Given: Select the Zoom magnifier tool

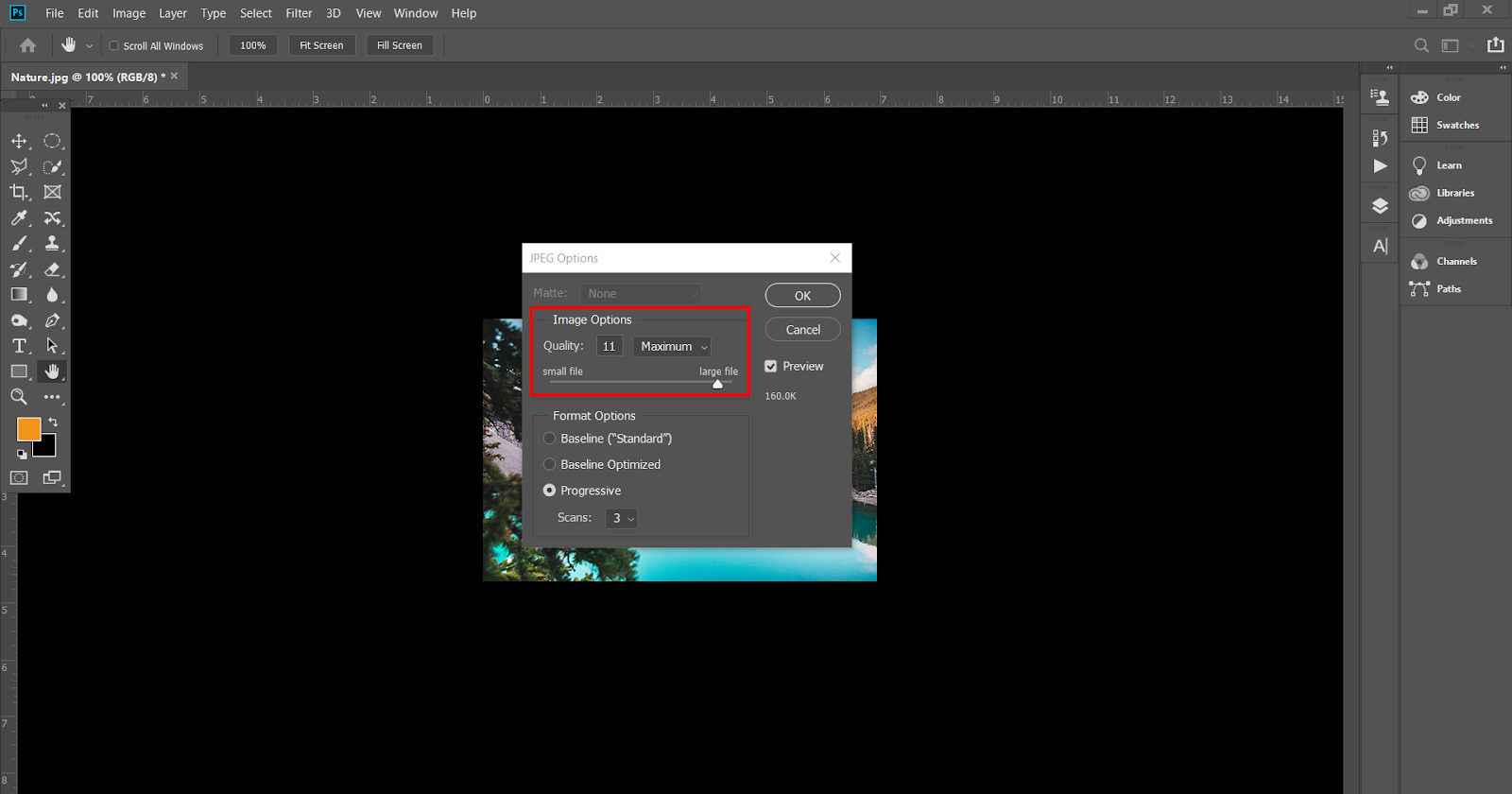Looking at the screenshot, I should (x=19, y=397).
